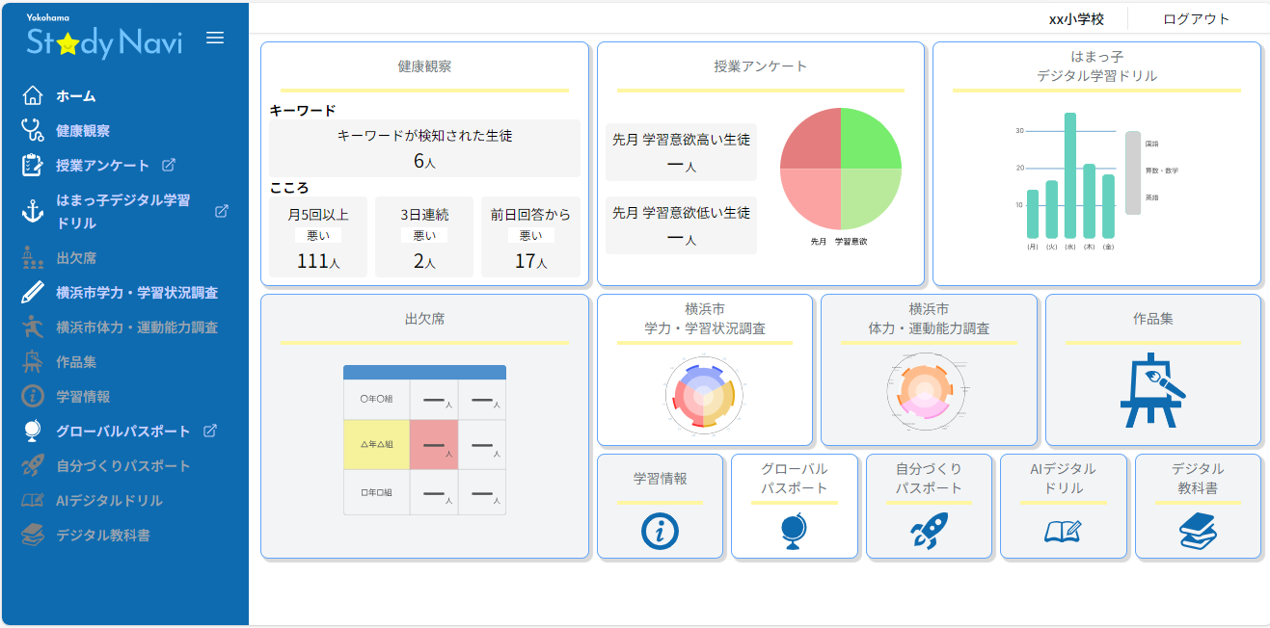Viewport: 1270px width, 628px height.
Task: Click the ログアウト link at top right
Action: [x=1196, y=19]
